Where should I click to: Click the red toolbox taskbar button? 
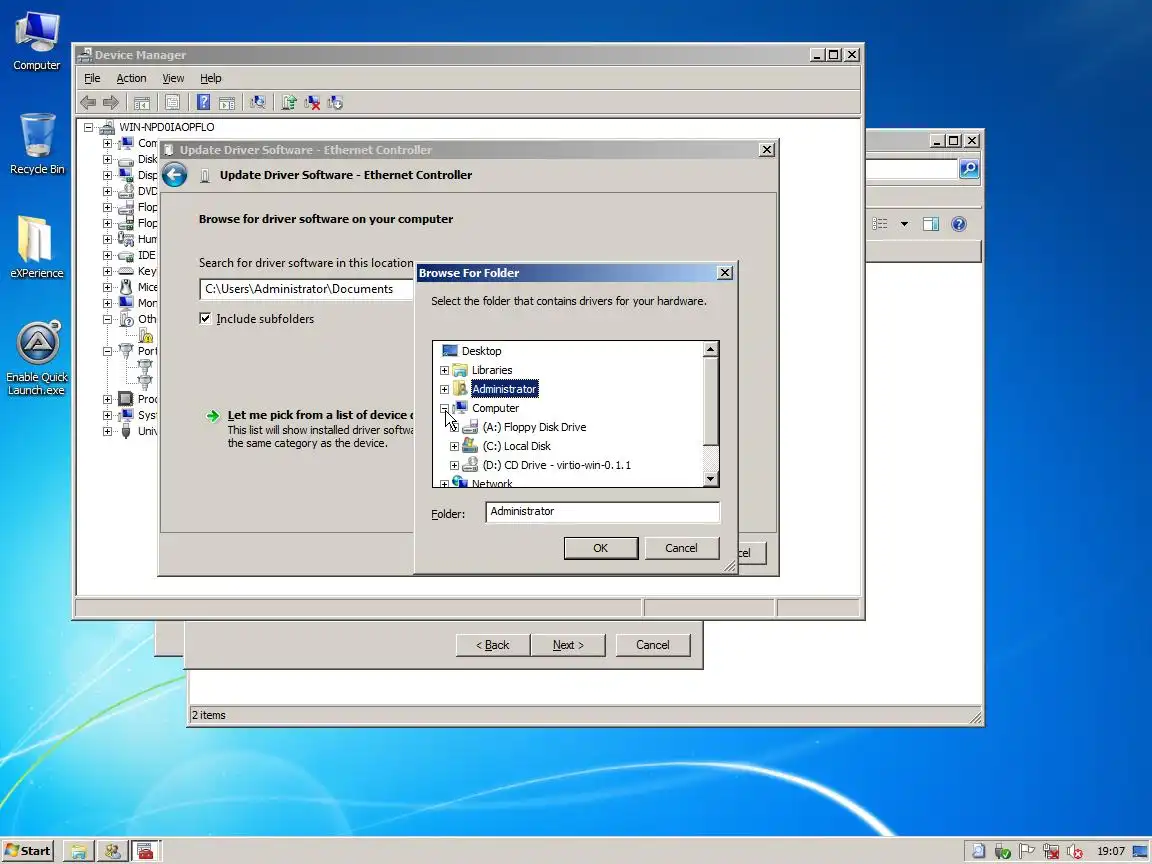pos(145,851)
